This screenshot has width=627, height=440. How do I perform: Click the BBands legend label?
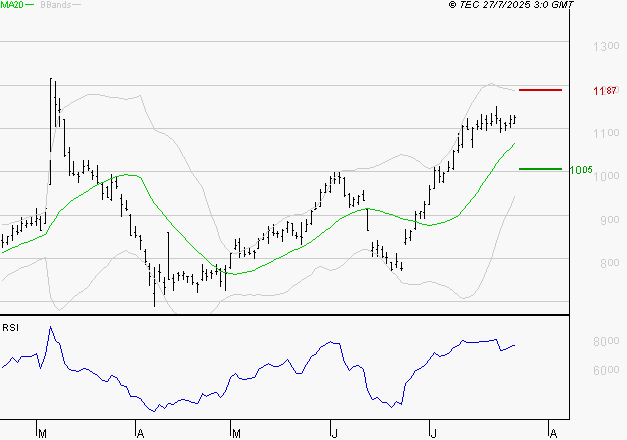point(56,4)
